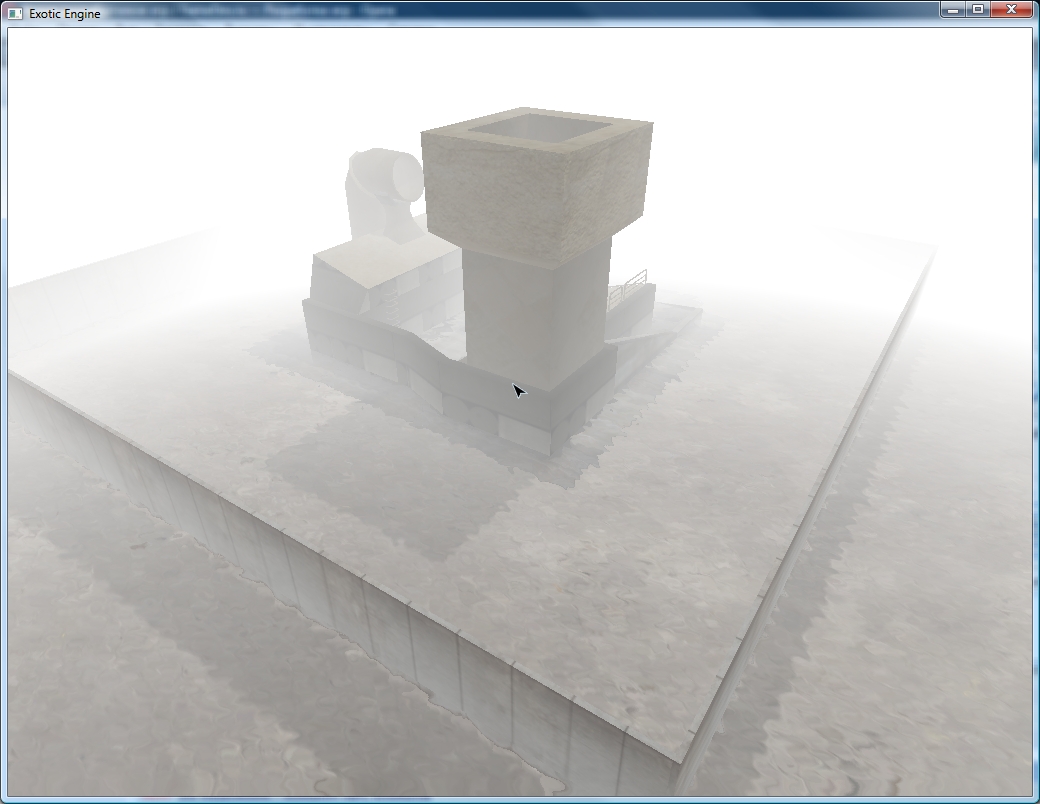This screenshot has height=804, width=1040.
Task: Click the white foggy sky above the duct
Action: pos(370,90)
